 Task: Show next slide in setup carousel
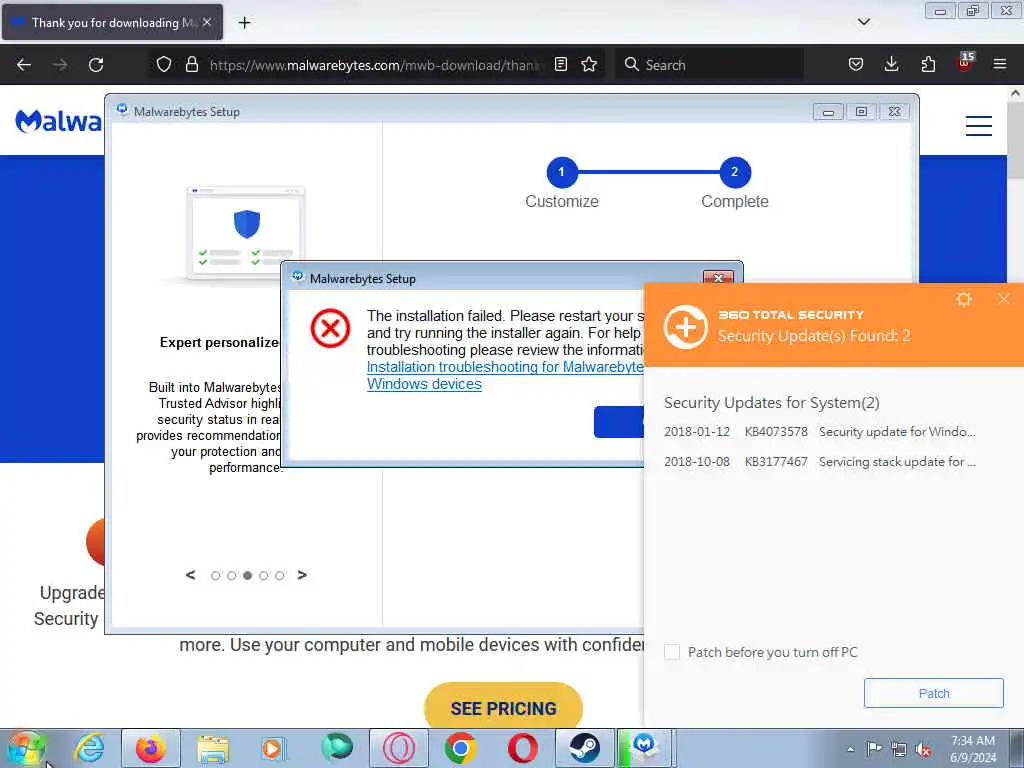click(302, 575)
